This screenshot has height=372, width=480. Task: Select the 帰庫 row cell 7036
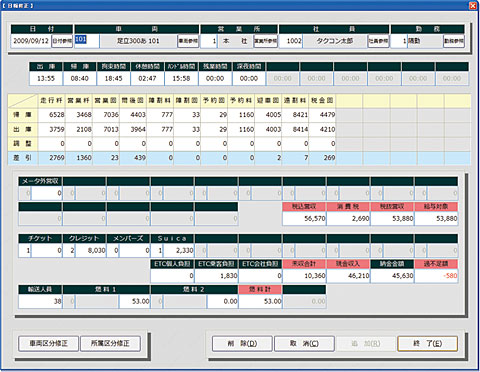click(x=106, y=115)
